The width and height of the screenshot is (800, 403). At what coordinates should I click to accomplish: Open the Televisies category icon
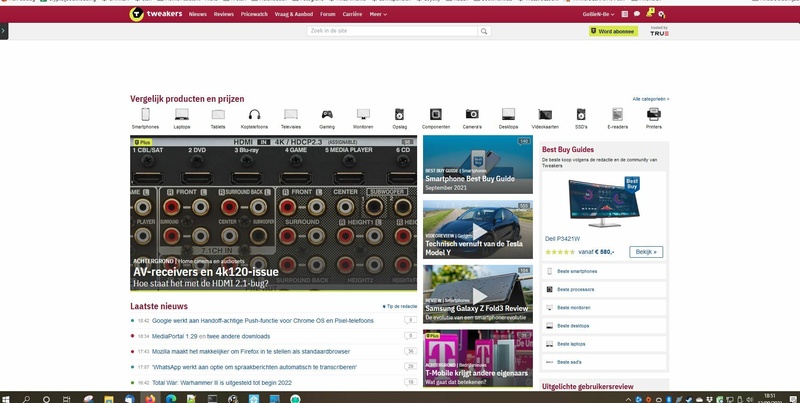tap(291, 114)
